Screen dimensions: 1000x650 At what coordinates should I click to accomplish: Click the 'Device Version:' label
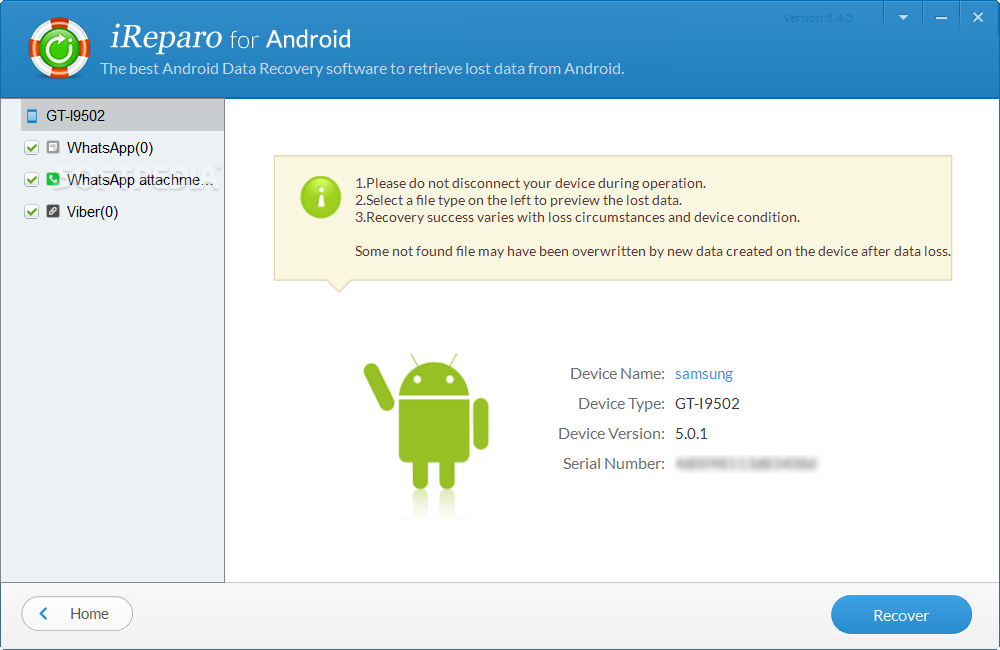(612, 434)
